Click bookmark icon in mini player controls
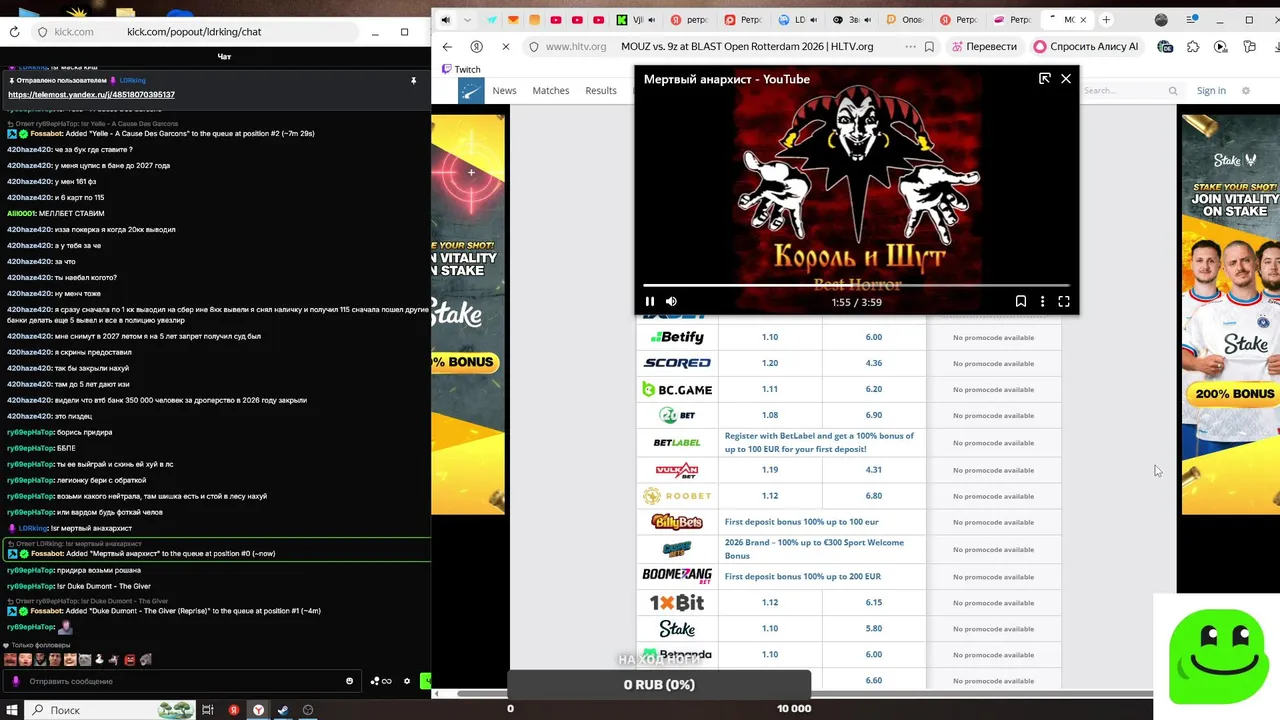The image size is (1280, 720). [x=1021, y=301]
